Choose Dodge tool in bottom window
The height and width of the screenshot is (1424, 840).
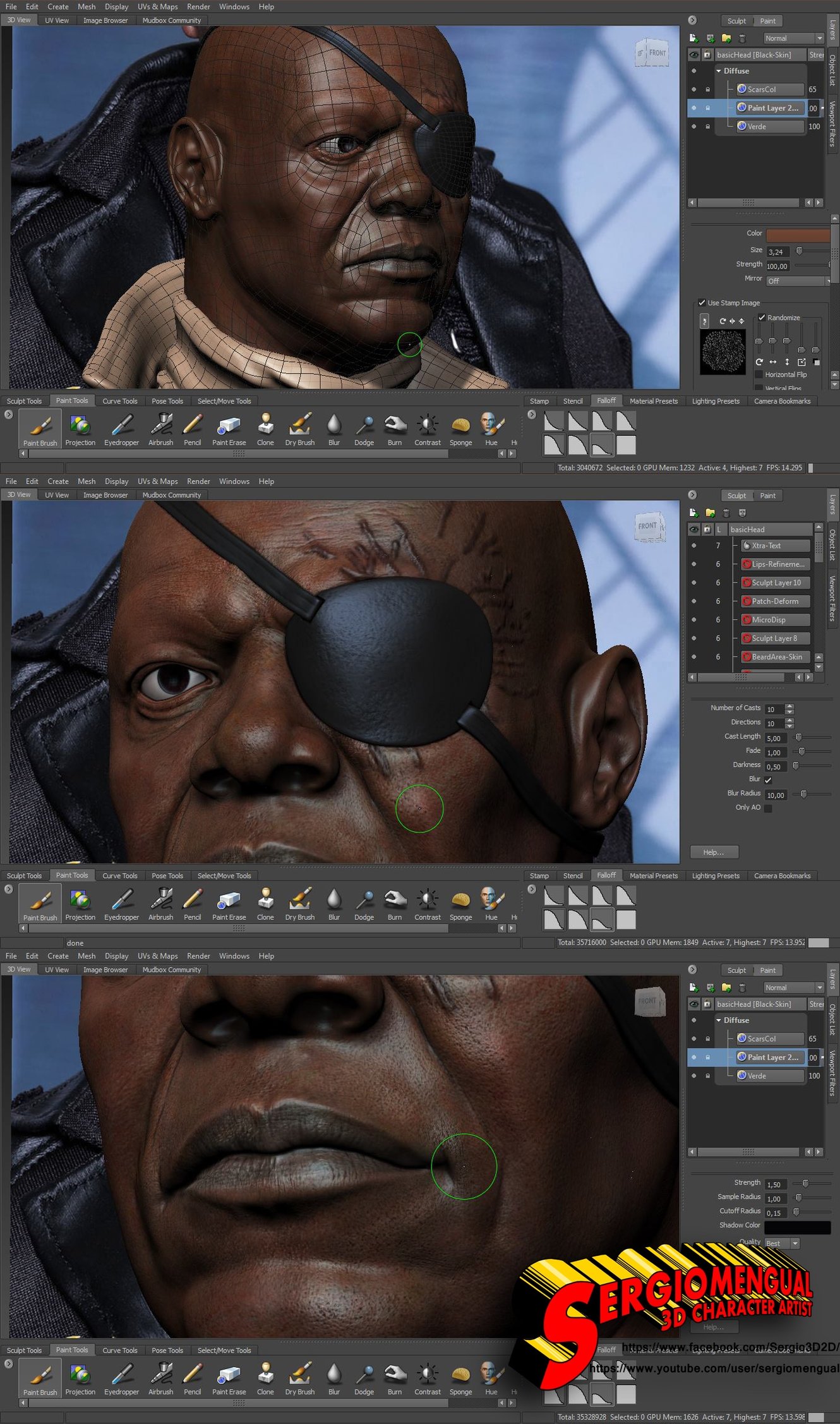[364, 1378]
